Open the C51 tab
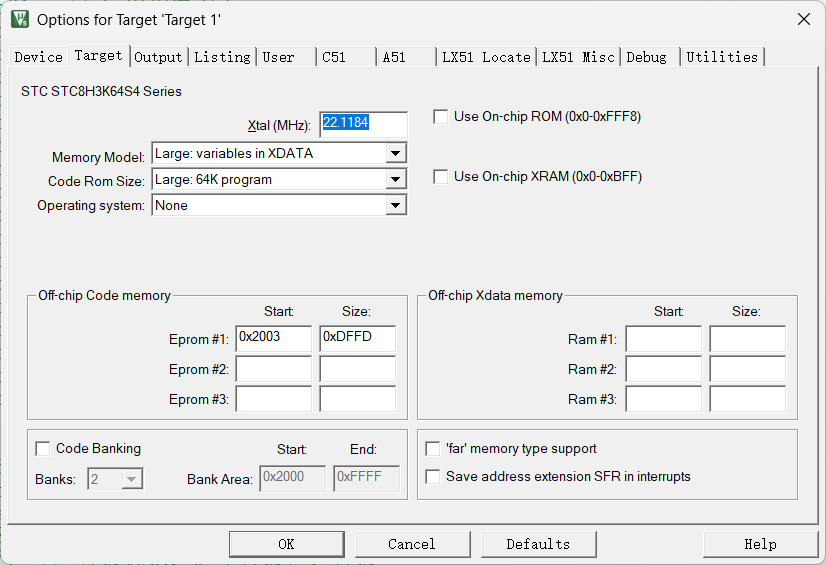 point(334,57)
